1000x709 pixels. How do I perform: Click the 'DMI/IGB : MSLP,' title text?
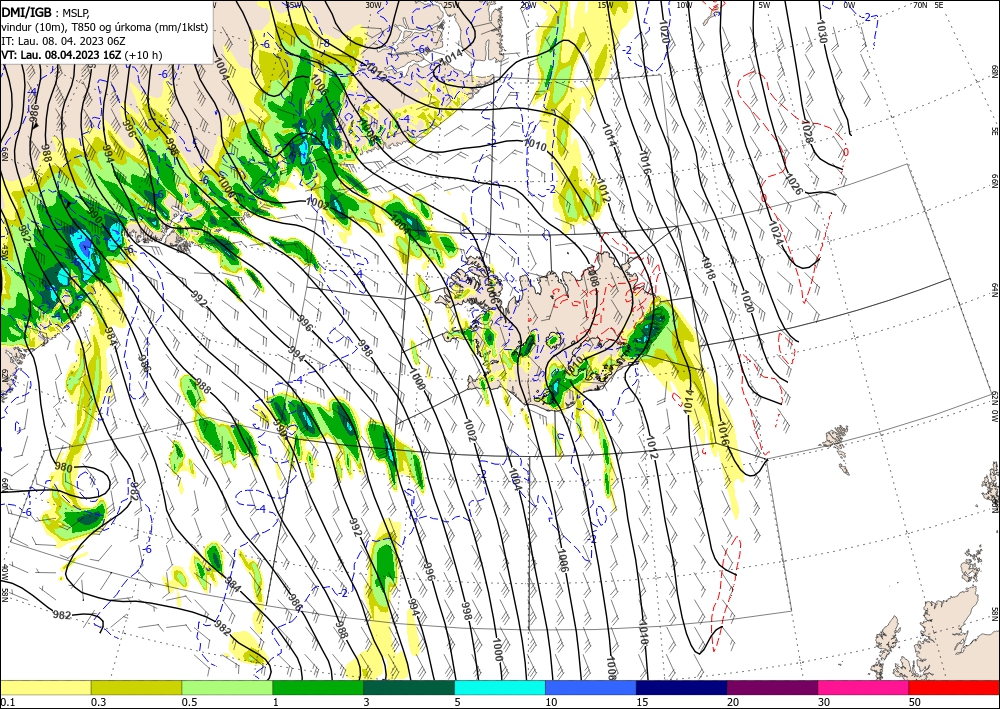46,12
